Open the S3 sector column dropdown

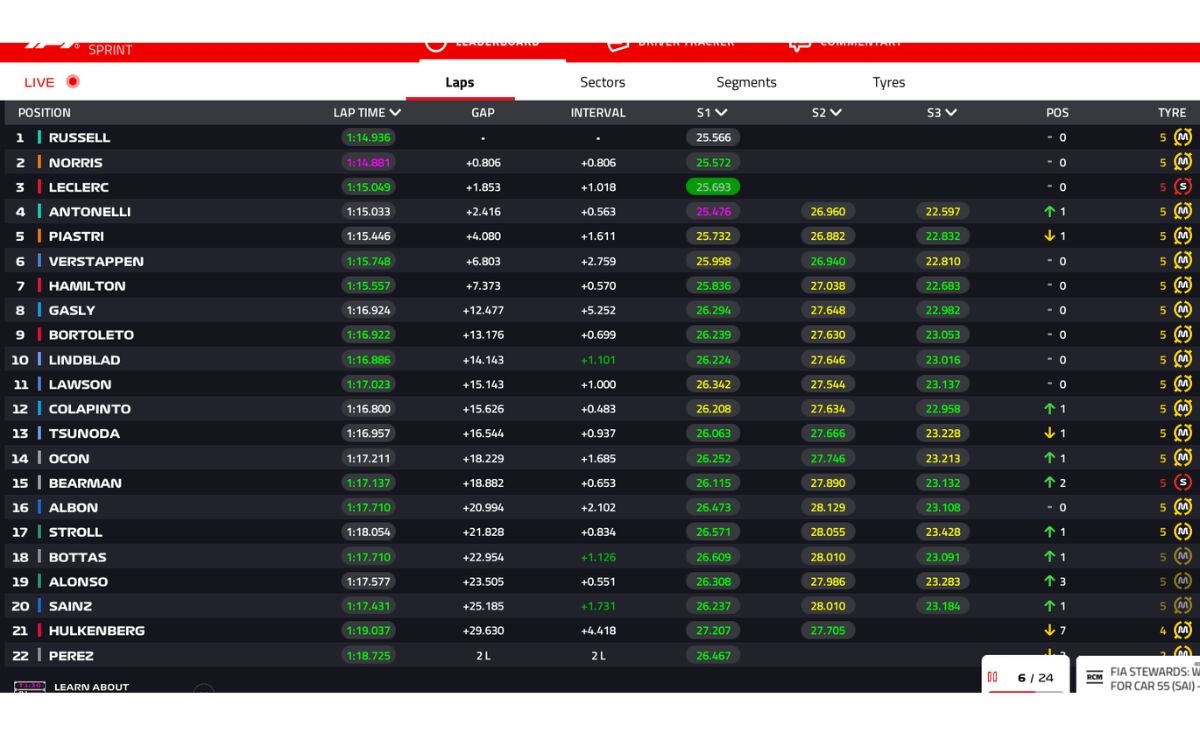pos(951,113)
